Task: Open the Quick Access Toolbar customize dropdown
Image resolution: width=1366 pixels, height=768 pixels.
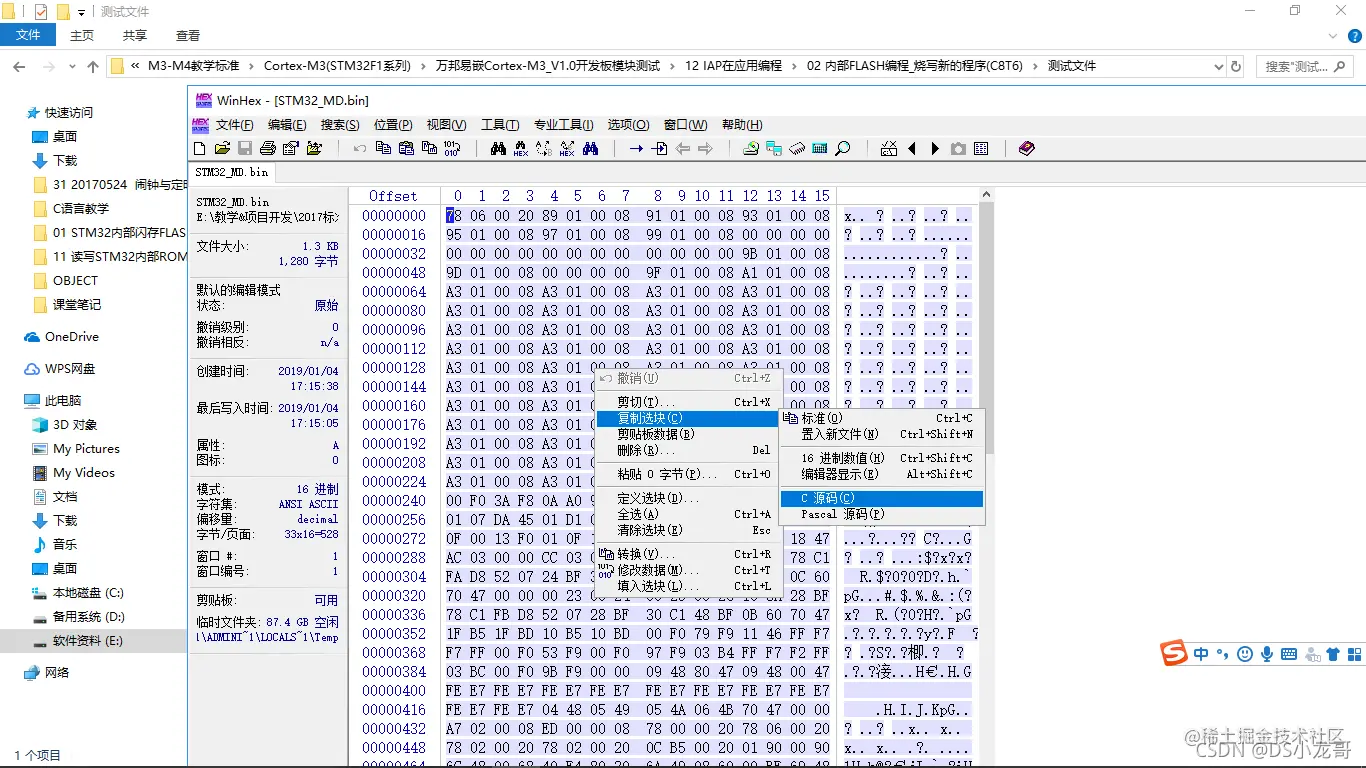Action: (81, 12)
